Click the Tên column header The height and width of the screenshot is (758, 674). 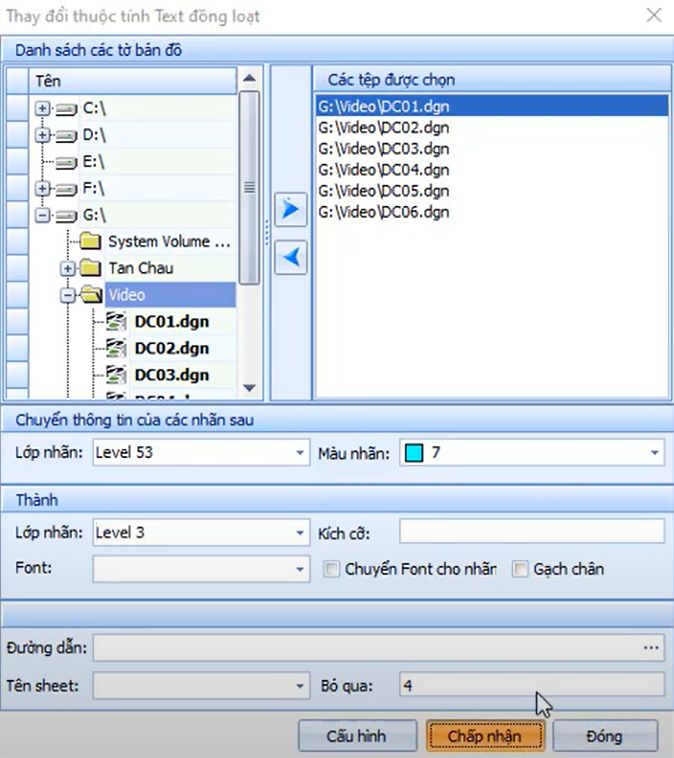tap(132, 81)
